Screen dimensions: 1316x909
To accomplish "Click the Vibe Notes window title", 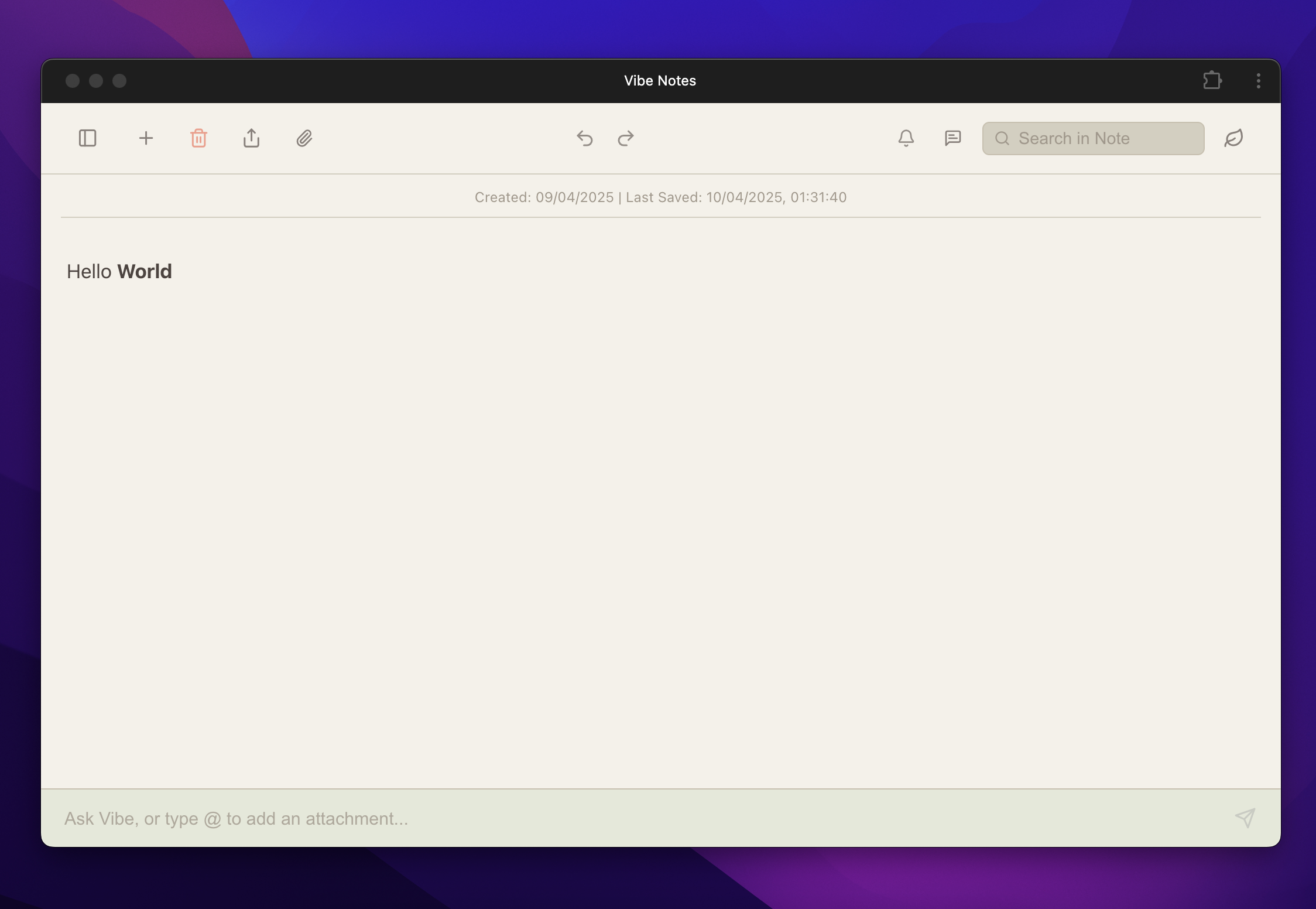I will click(x=660, y=81).
